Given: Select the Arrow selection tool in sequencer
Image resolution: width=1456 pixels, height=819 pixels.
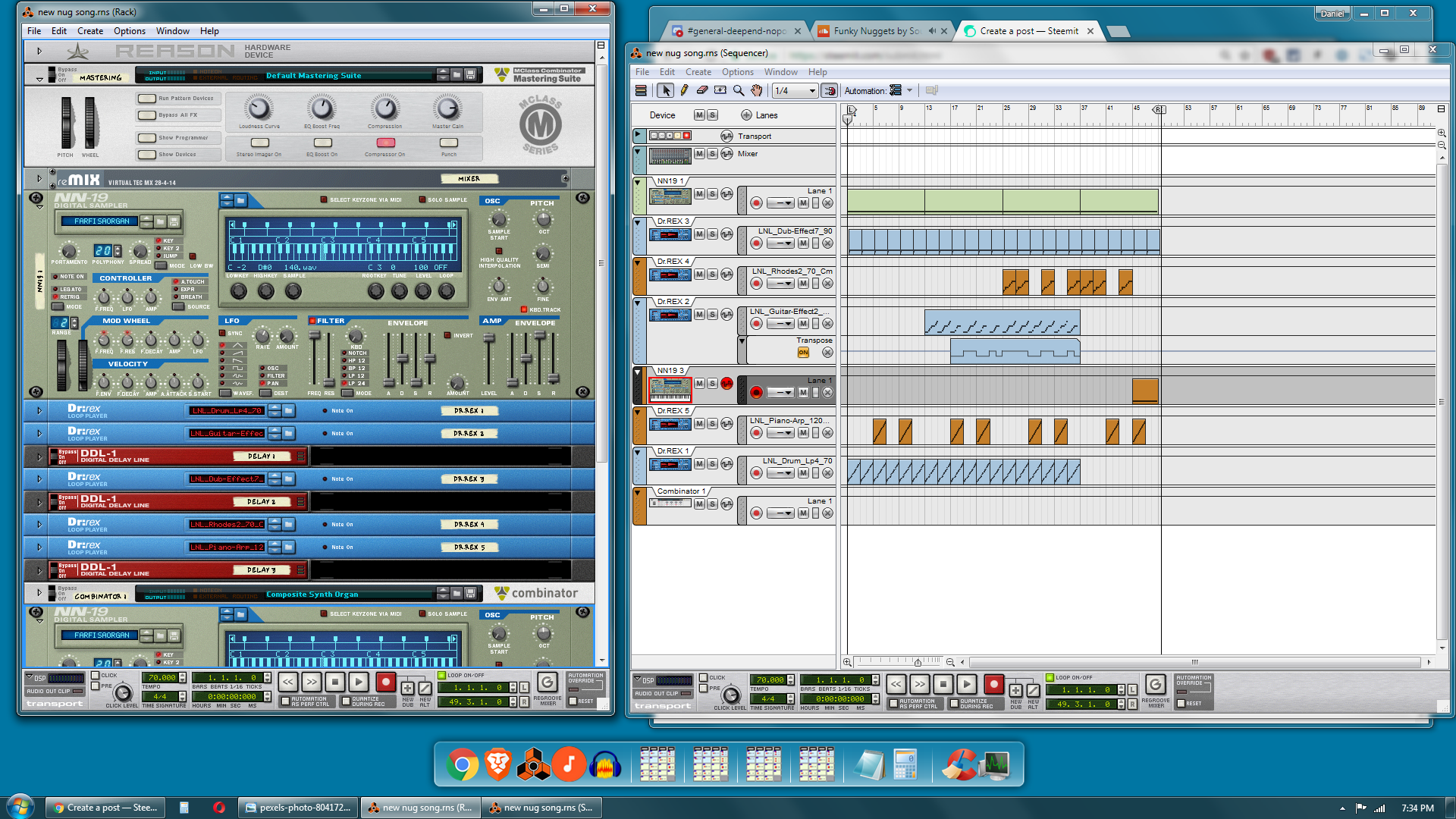Looking at the screenshot, I should (x=665, y=90).
